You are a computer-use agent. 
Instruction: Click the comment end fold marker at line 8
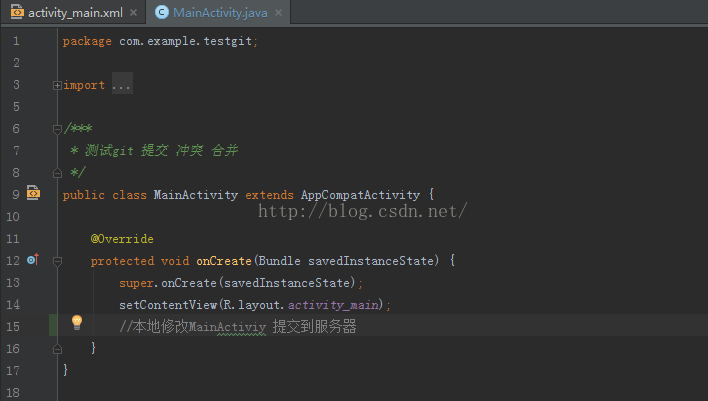(57, 173)
